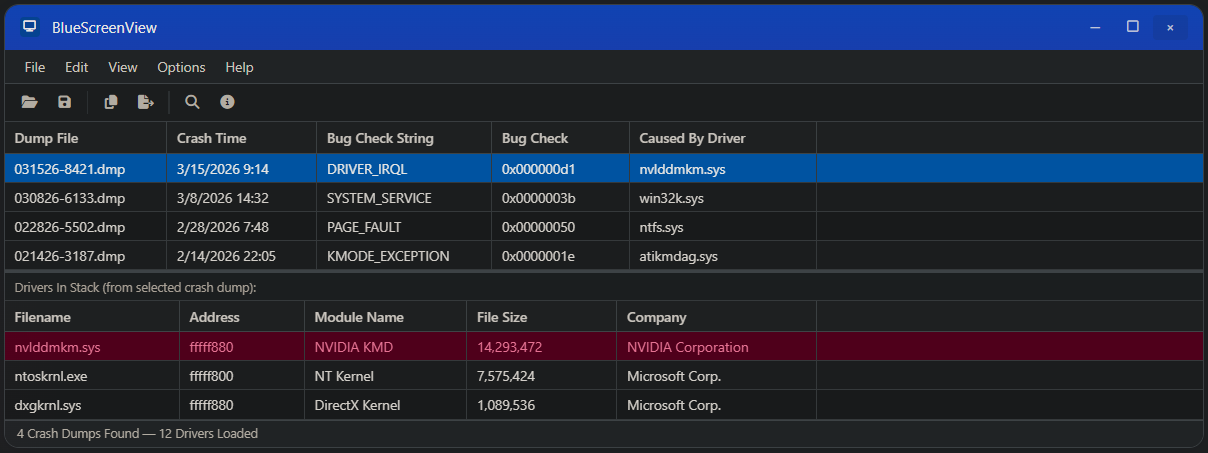This screenshot has height=453, width=1208.
Task: Click the Find magnifier toolbar icon
Action: pyautogui.click(x=192, y=102)
